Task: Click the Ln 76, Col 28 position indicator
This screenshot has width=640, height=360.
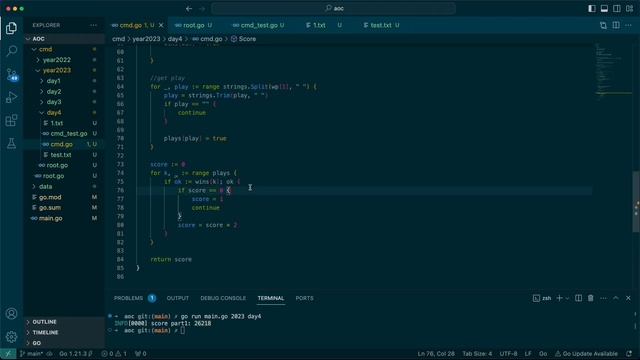Action: [436, 354]
